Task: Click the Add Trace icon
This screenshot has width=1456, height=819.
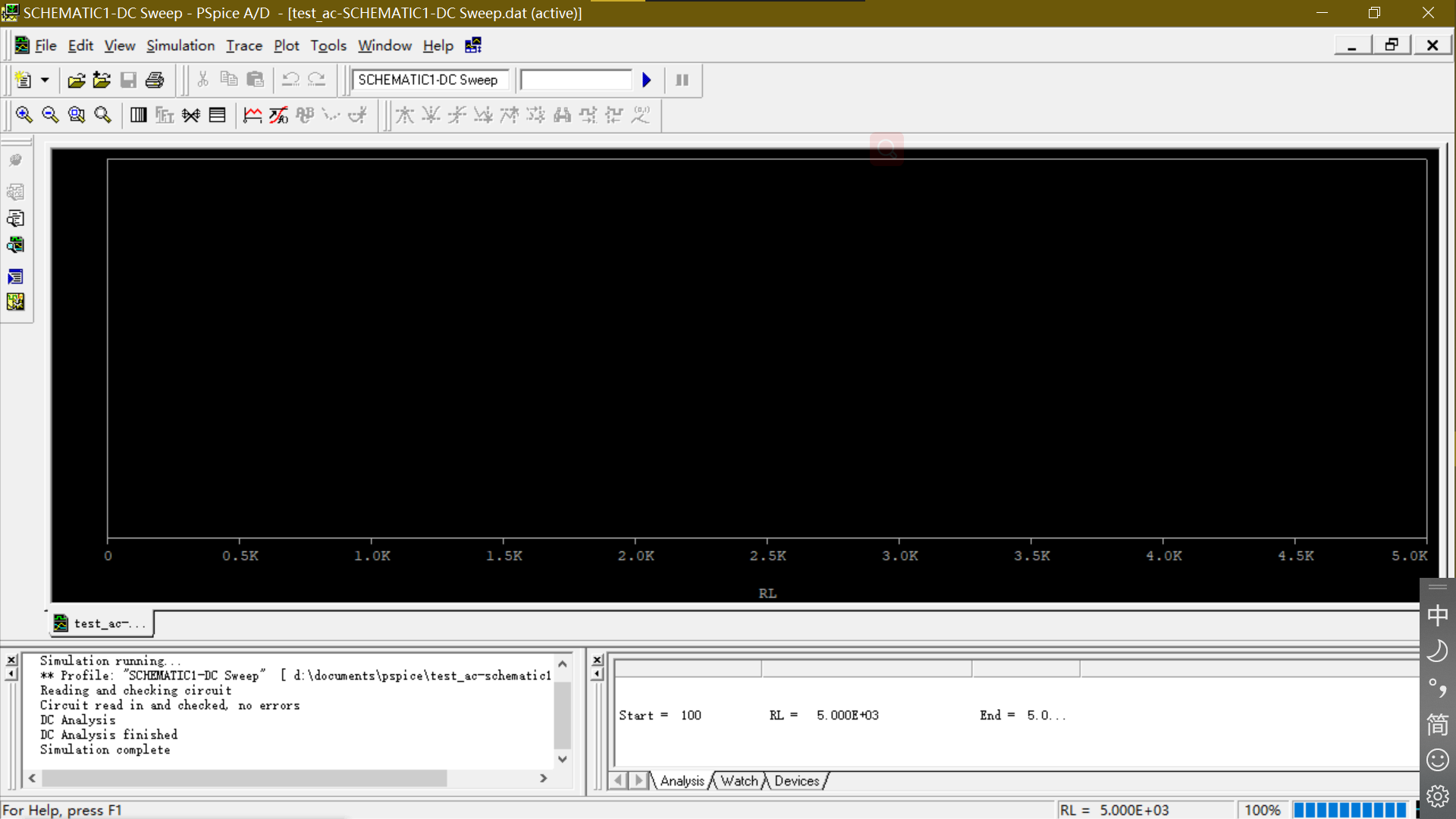Action: [x=253, y=115]
